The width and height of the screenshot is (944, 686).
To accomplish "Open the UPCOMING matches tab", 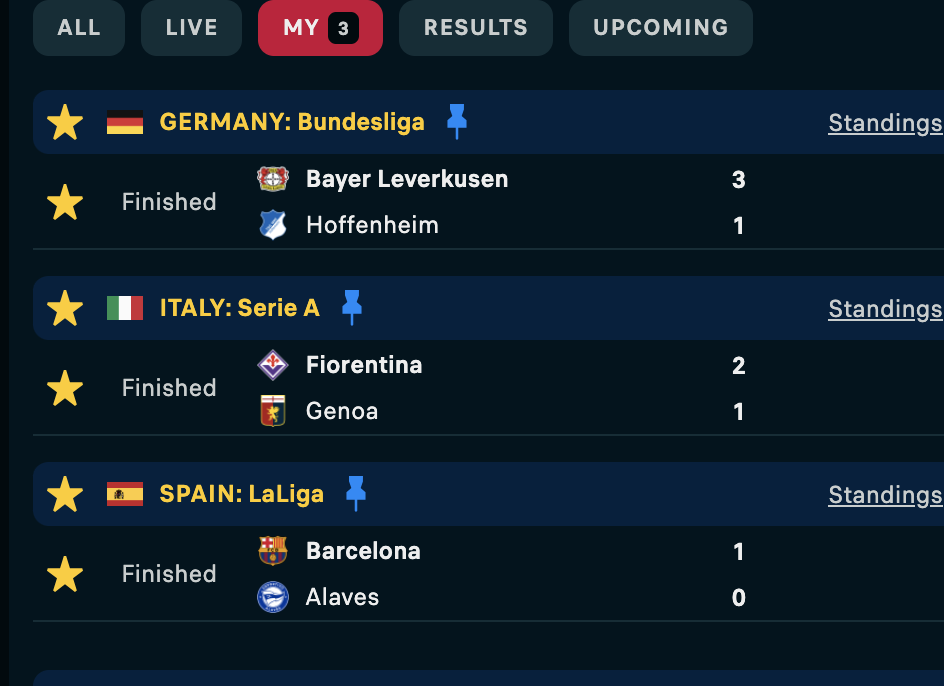I will [660, 28].
